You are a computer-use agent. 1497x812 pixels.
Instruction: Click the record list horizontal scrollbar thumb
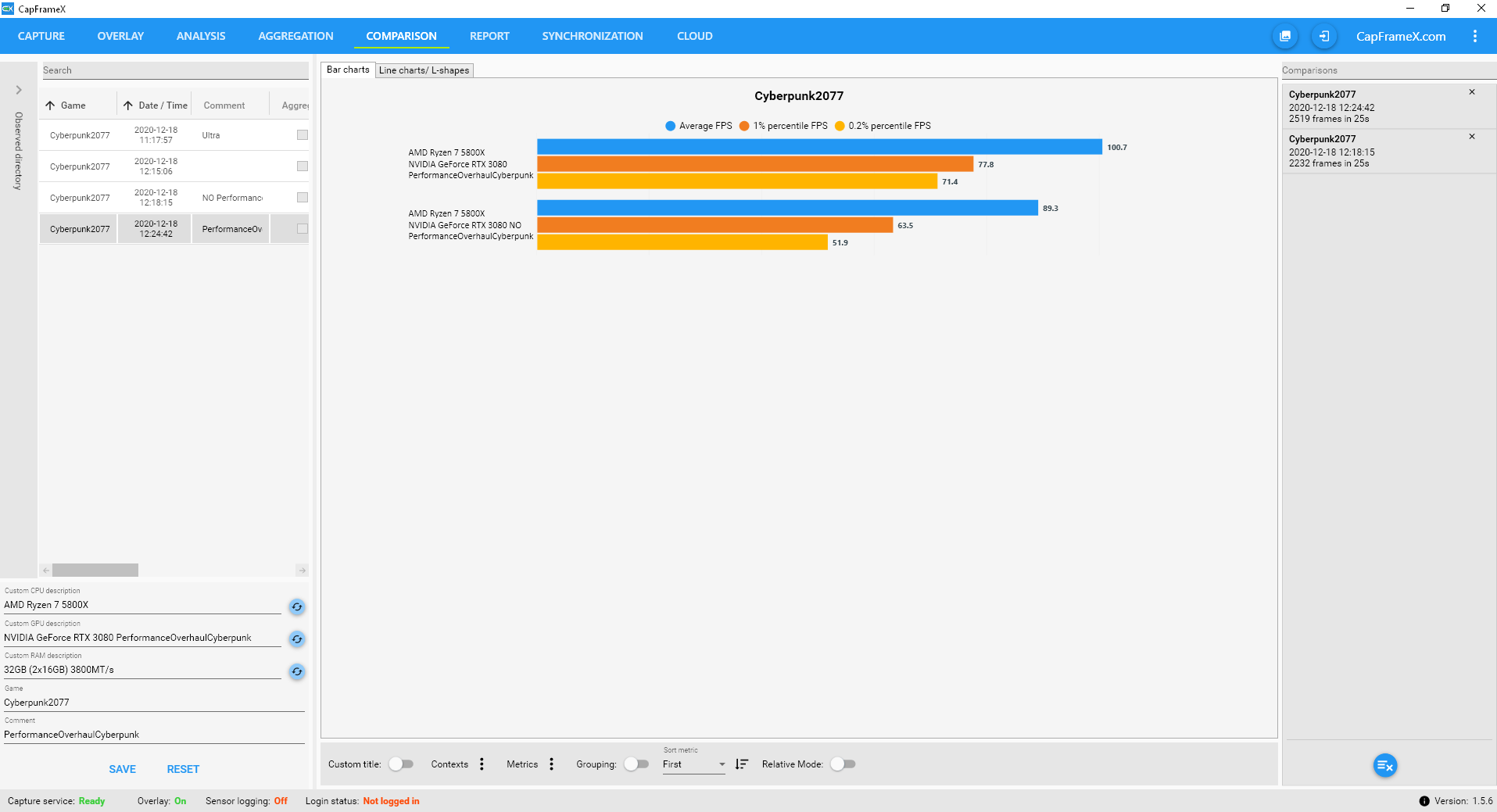pos(95,571)
